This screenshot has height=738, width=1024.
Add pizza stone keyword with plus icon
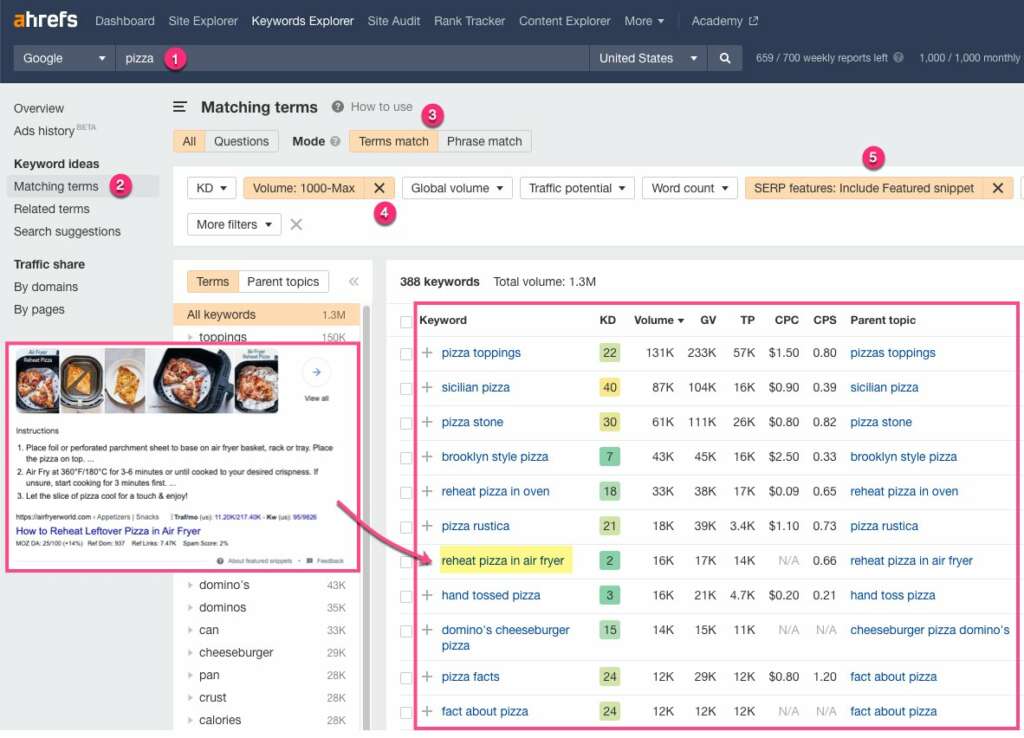[x=427, y=422]
